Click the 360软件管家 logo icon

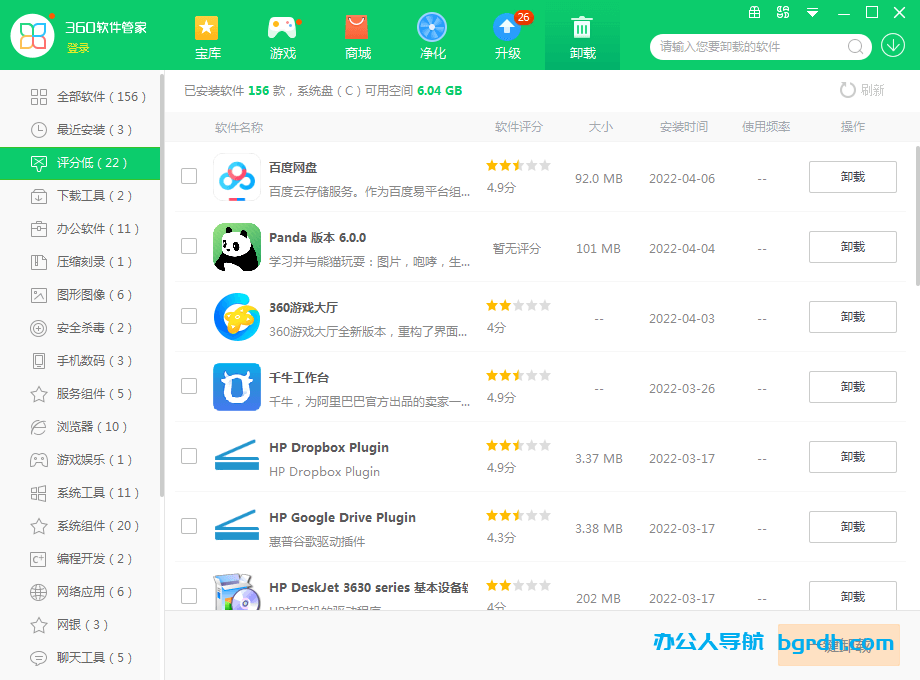[x=33, y=36]
